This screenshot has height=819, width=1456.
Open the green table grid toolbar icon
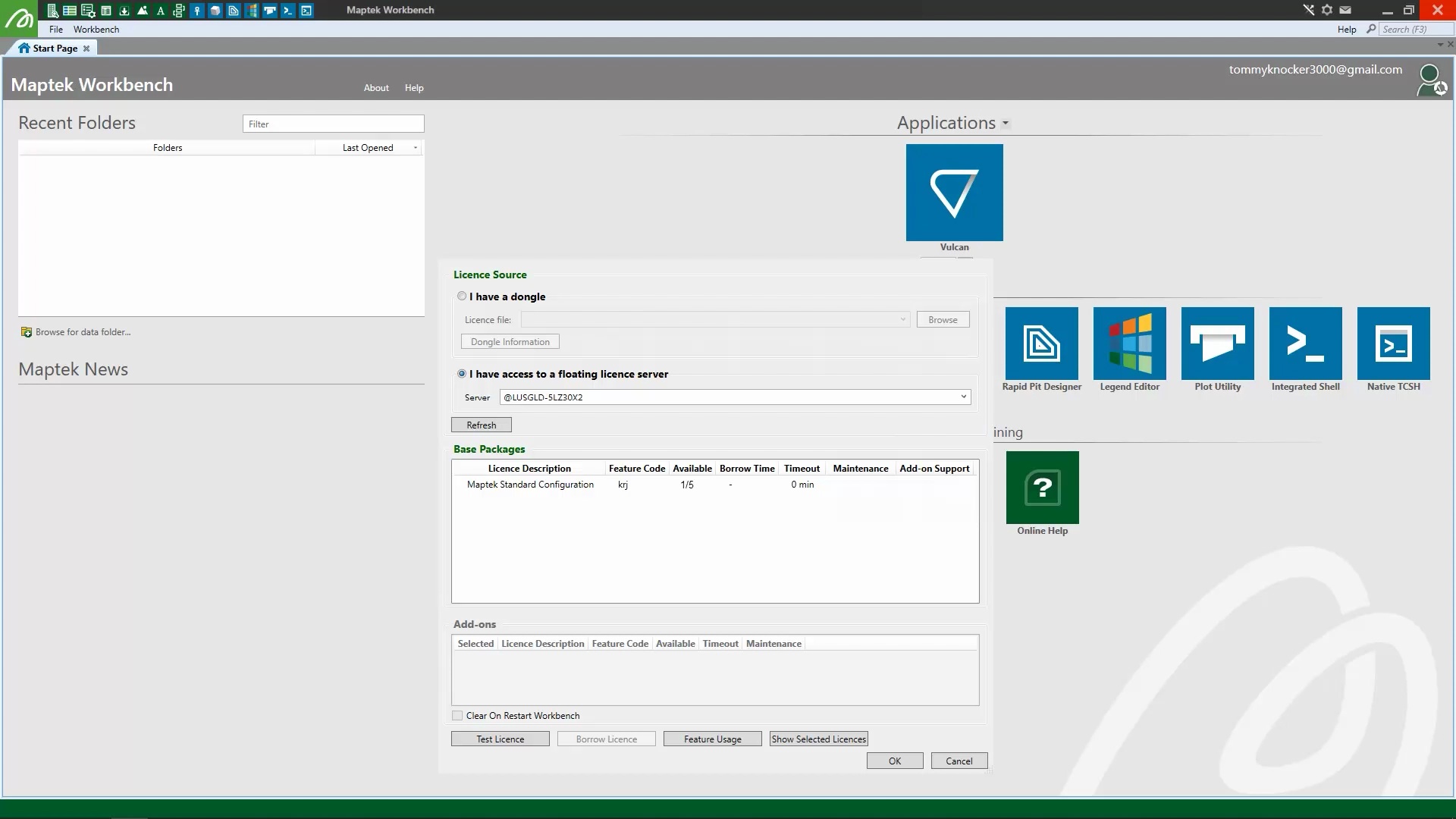pyautogui.click(x=70, y=11)
